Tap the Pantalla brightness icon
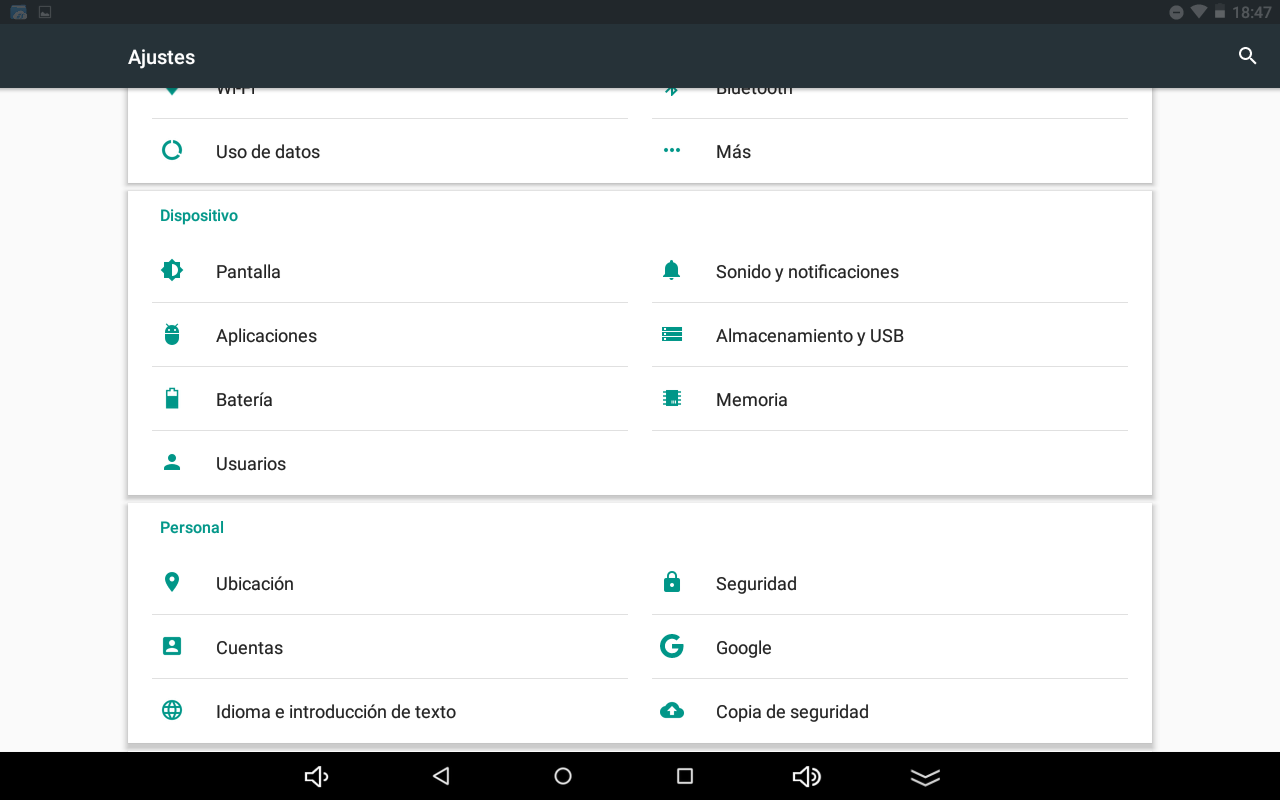Image resolution: width=1280 pixels, height=800 pixels. 172,270
